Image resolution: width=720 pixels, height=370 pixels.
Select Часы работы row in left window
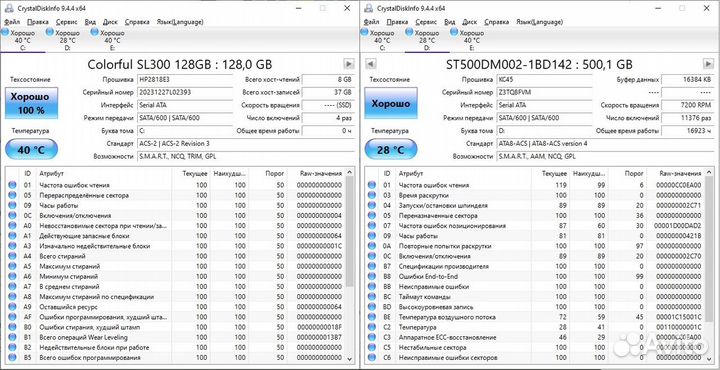click(x=175, y=205)
